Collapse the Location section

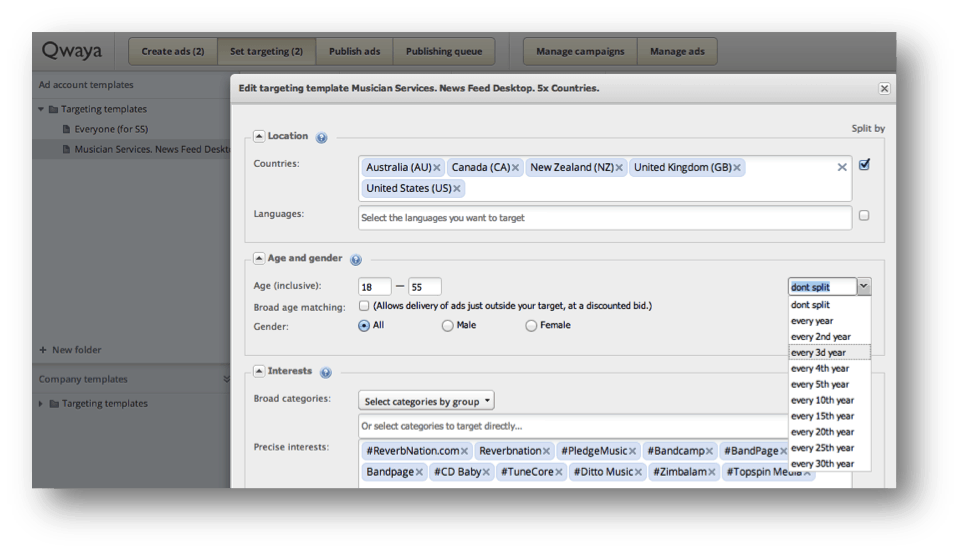point(259,136)
